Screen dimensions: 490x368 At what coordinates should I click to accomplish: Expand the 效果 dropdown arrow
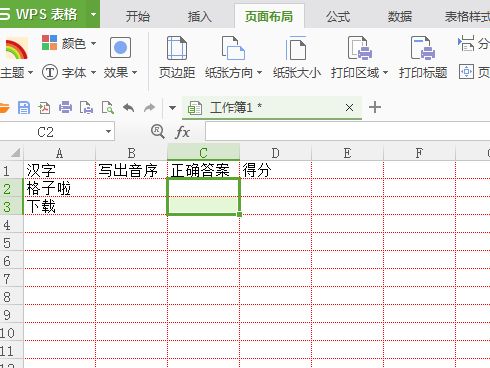[134, 72]
